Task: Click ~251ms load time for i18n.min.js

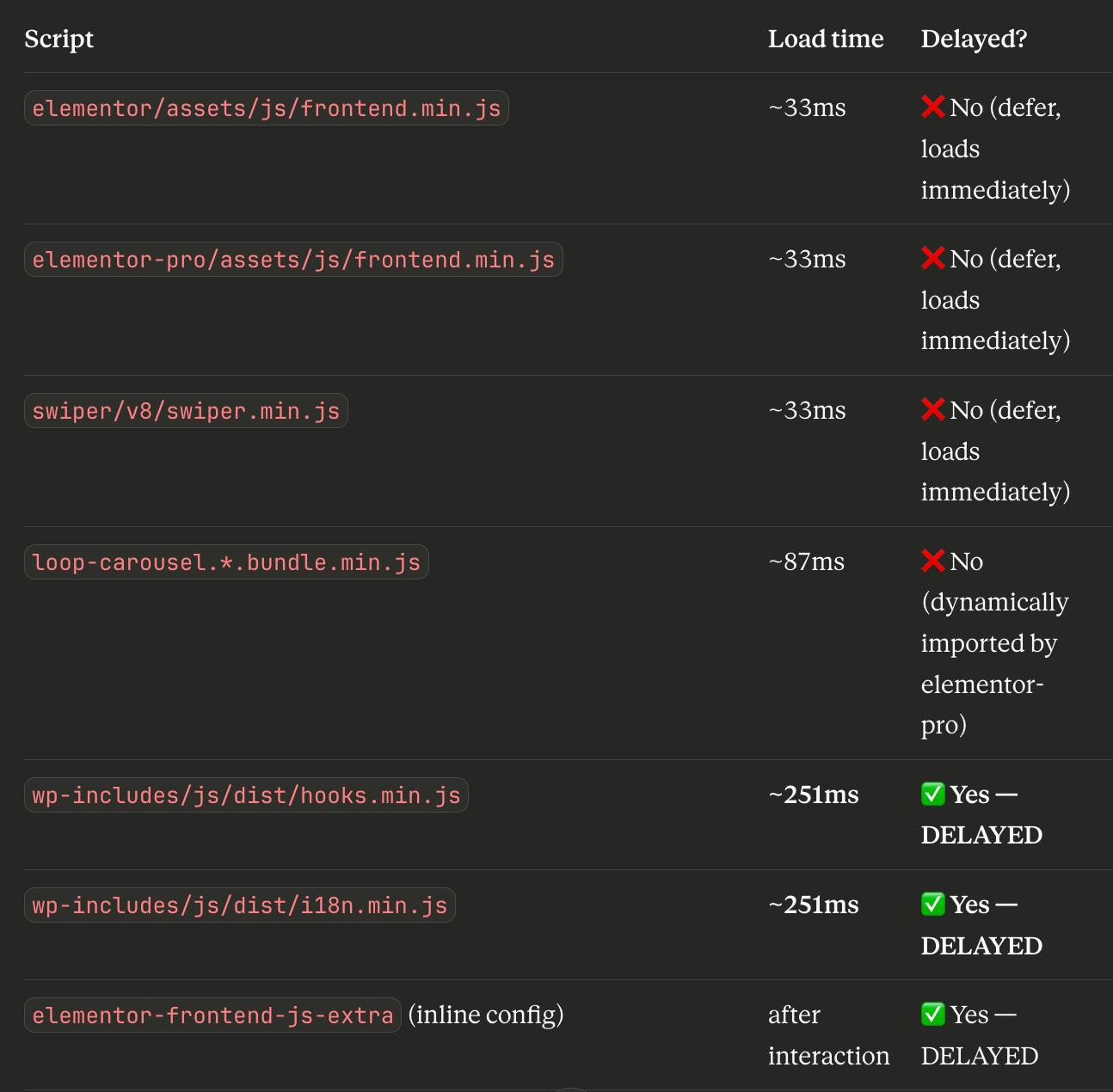Action: coord(814,905)
